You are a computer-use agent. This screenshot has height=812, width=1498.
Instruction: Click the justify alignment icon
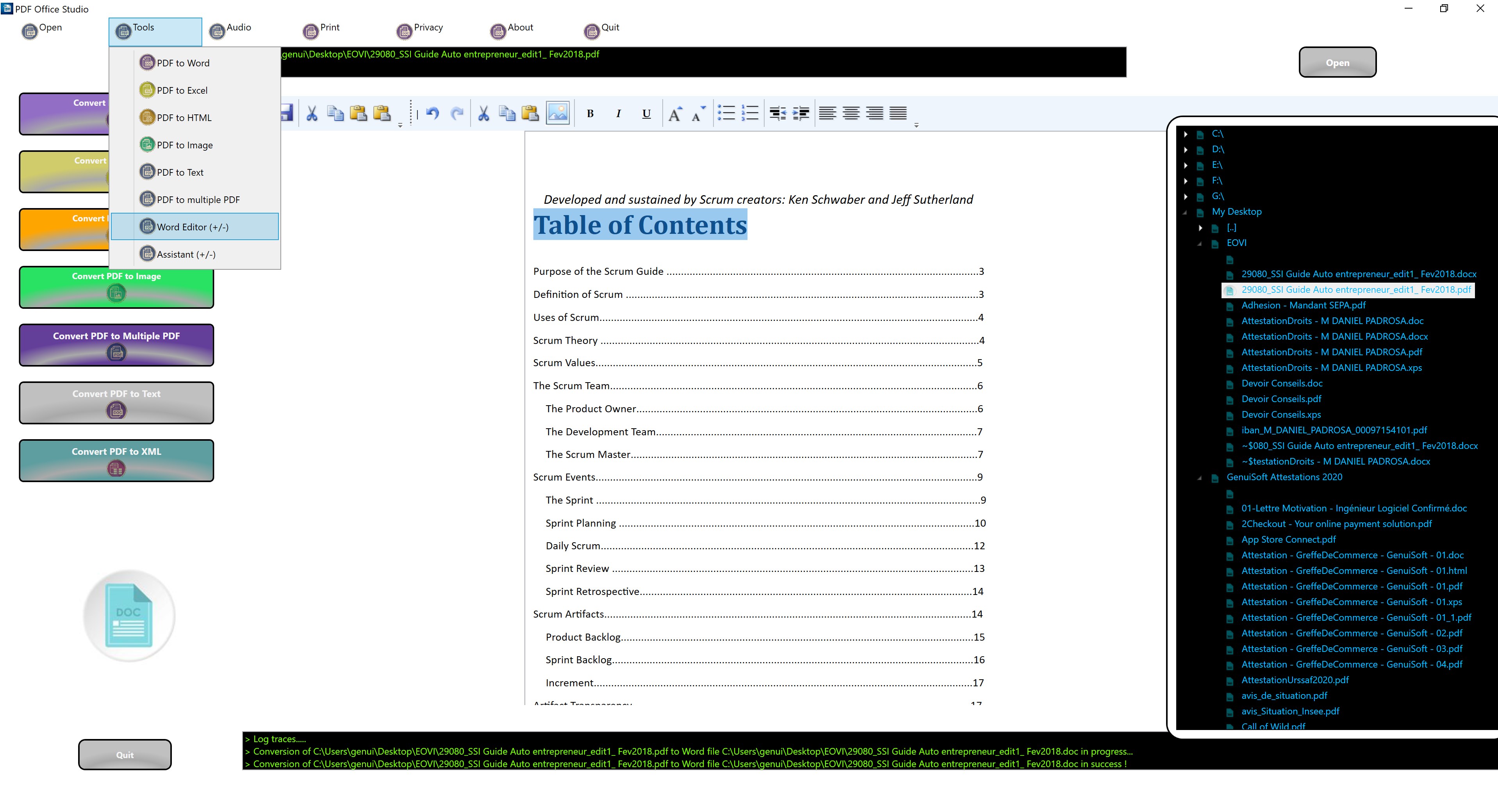click(898, 113)
